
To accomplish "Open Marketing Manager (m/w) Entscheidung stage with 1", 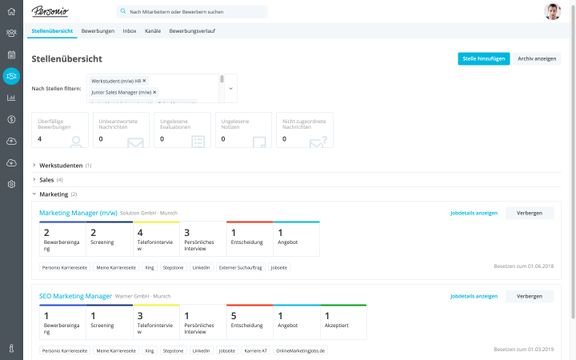I will [250, 239].
